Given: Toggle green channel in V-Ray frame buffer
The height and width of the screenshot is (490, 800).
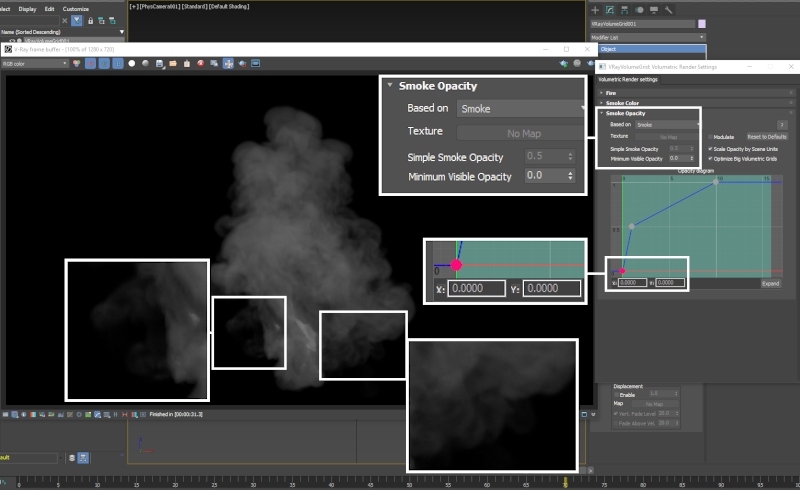Looking at the screenshot, I should 104,63.
